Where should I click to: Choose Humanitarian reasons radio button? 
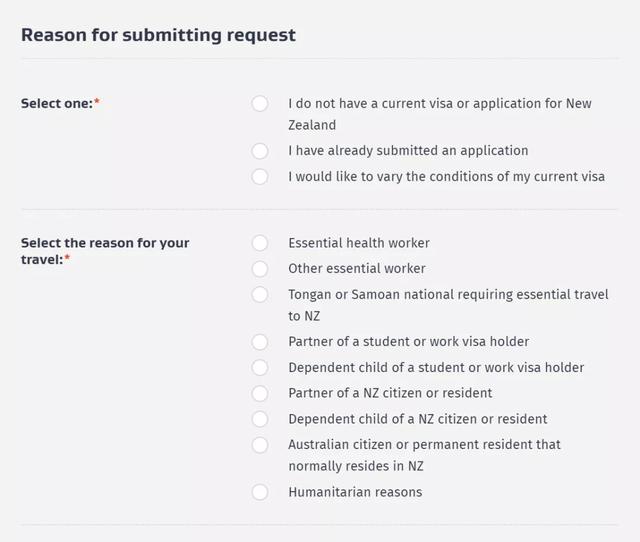click(260, 492)
